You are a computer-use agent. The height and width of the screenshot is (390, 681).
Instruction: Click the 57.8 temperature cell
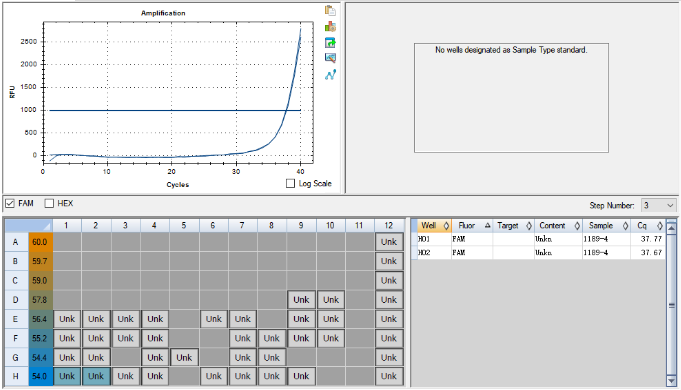pyautogui.click(x=40, y=300)
